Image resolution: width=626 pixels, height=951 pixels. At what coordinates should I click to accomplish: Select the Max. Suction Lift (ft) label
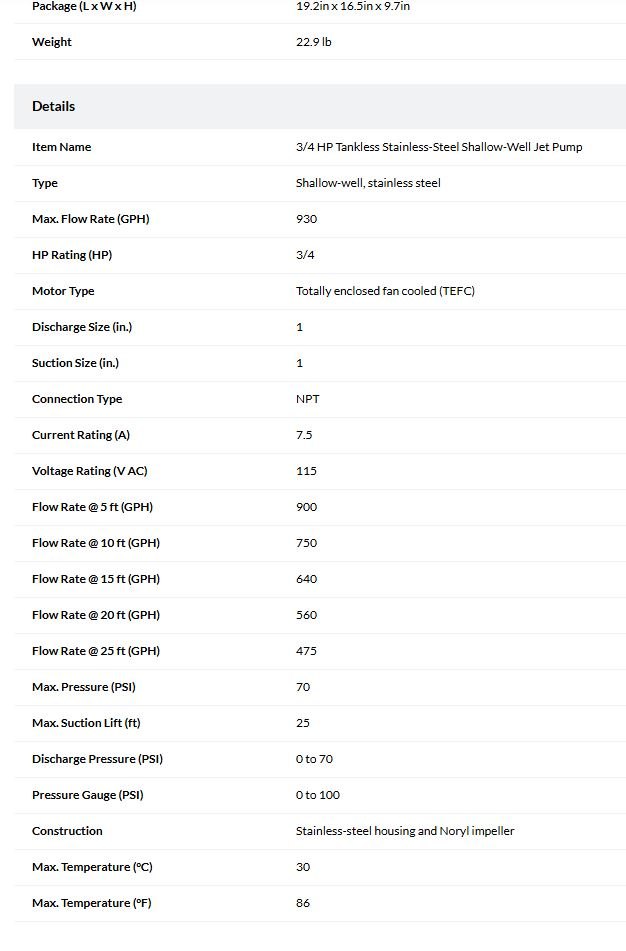86,723
